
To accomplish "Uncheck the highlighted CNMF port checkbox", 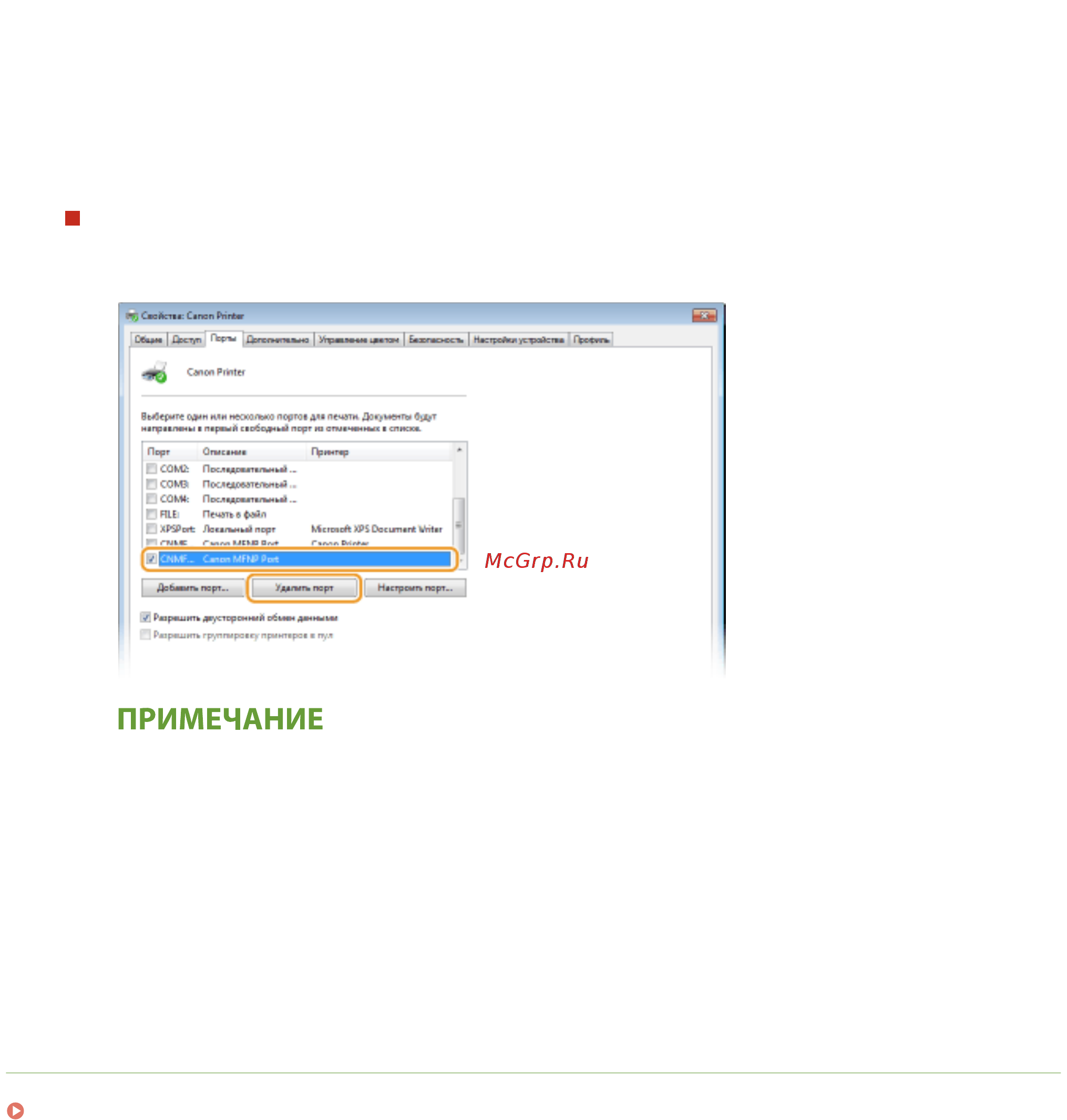I will pyautogui.click(x=151, y=559).
